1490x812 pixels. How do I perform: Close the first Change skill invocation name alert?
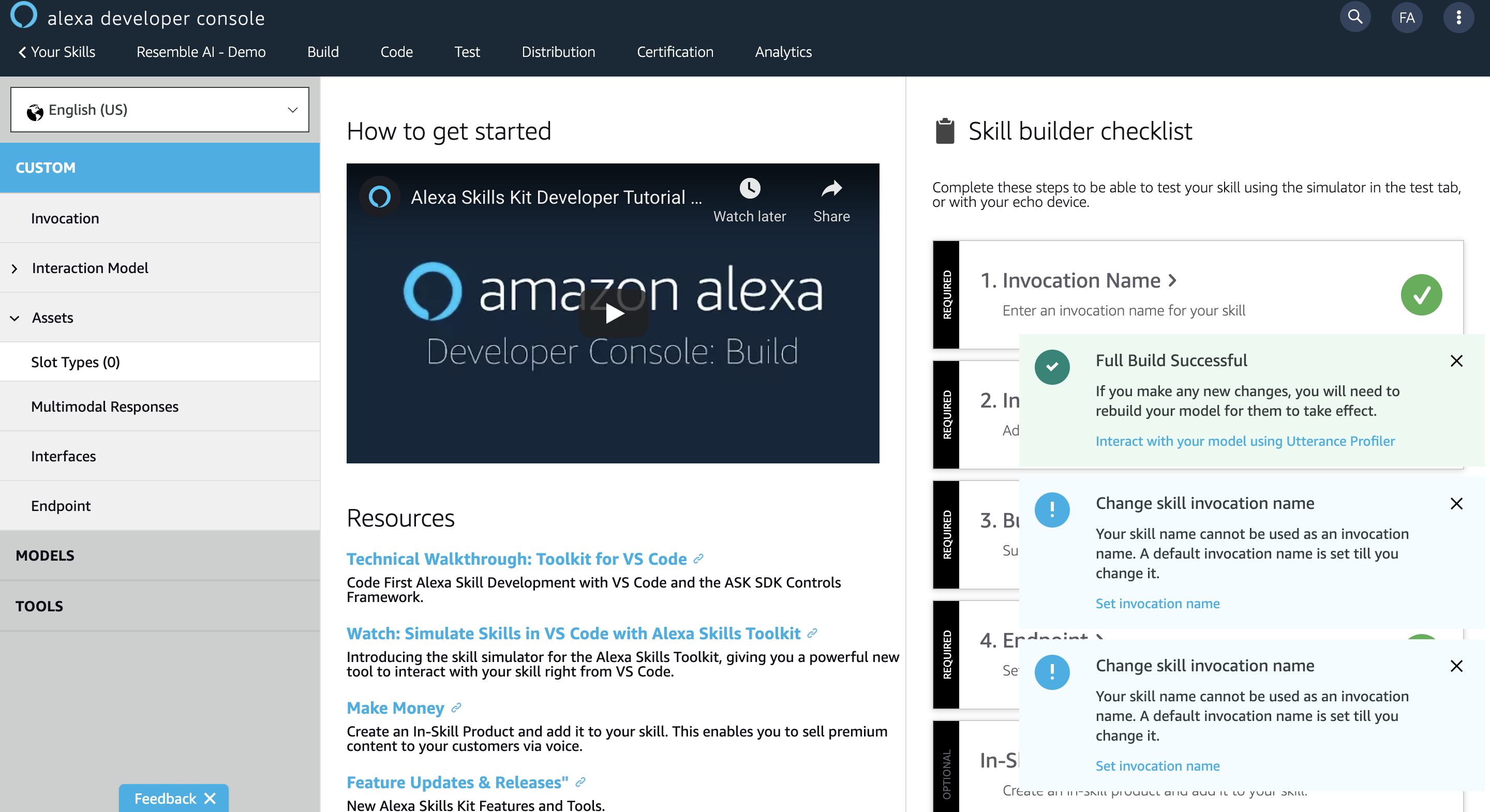click(1456, 504)
